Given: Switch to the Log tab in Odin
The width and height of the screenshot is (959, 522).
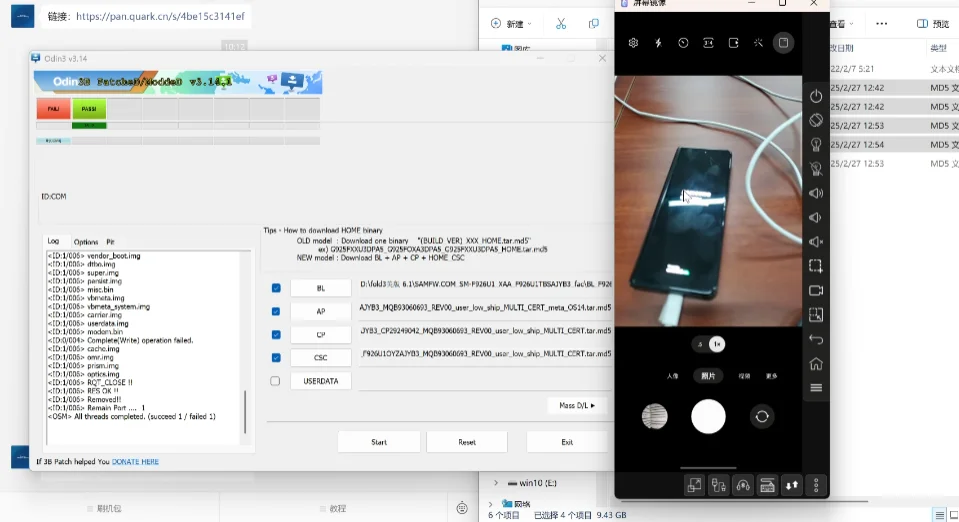Looking at the screenshot, I should [53, 241].
